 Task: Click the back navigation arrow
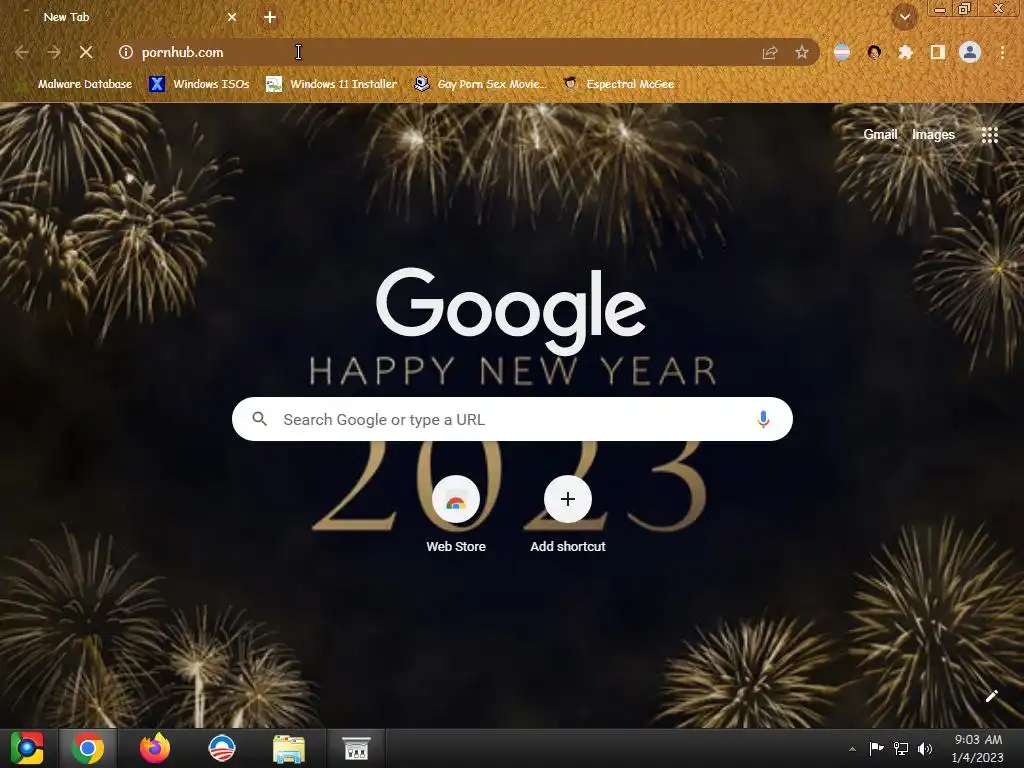22,52
